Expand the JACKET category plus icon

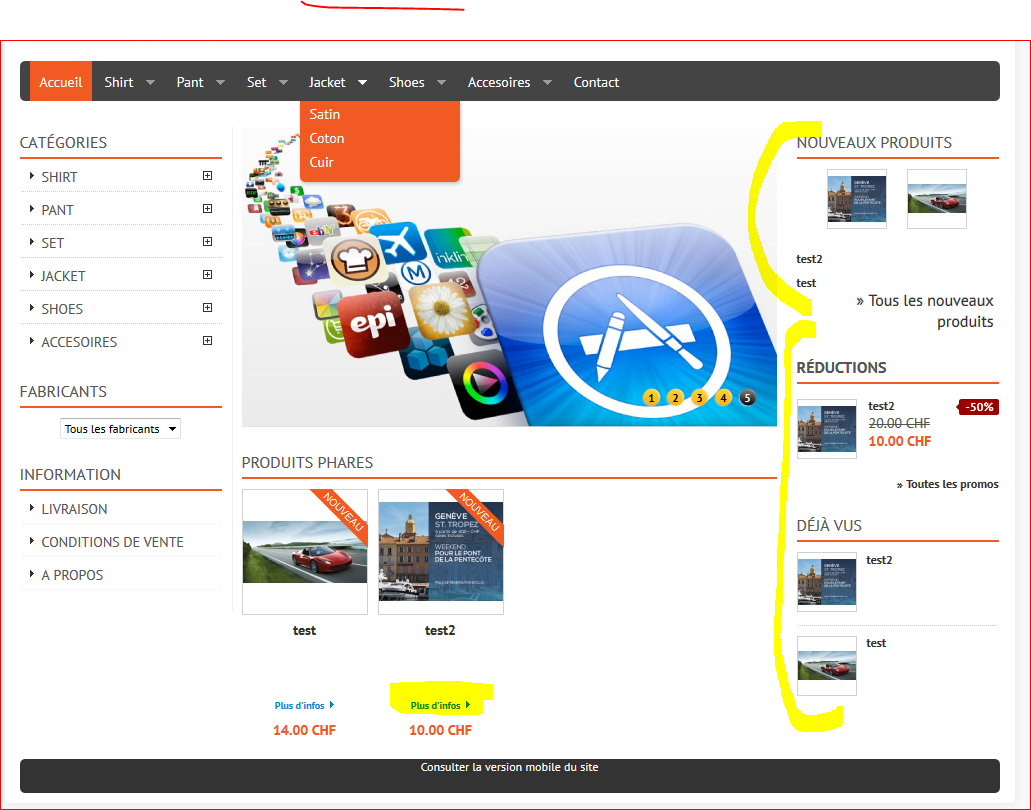(x=207, y=274)
